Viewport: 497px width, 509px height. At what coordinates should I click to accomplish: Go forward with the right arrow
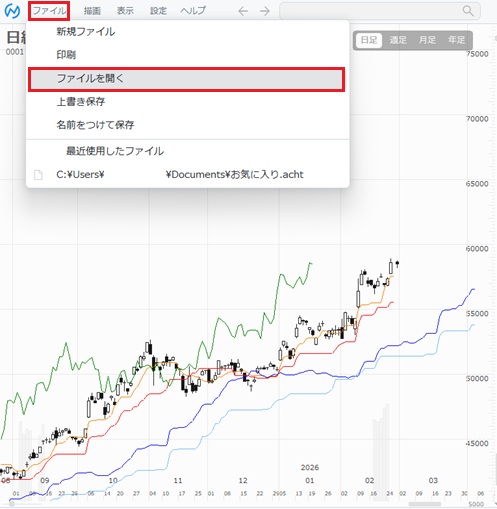[265, 11]
